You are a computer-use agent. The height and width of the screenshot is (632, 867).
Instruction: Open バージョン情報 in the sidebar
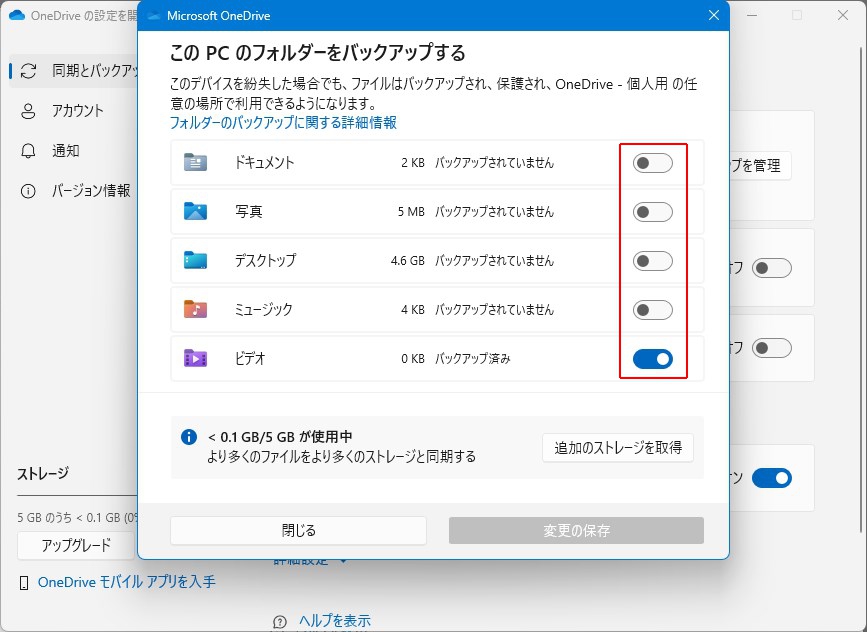(x=90, y=191)
